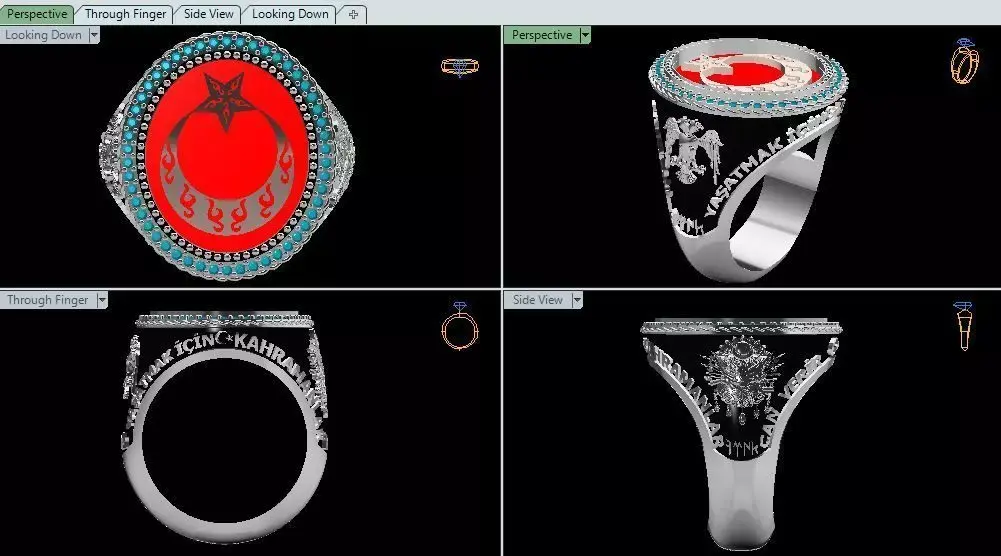Switch to the Perspective tab
Screen dimensions: 1001x556
coord(37,13)
